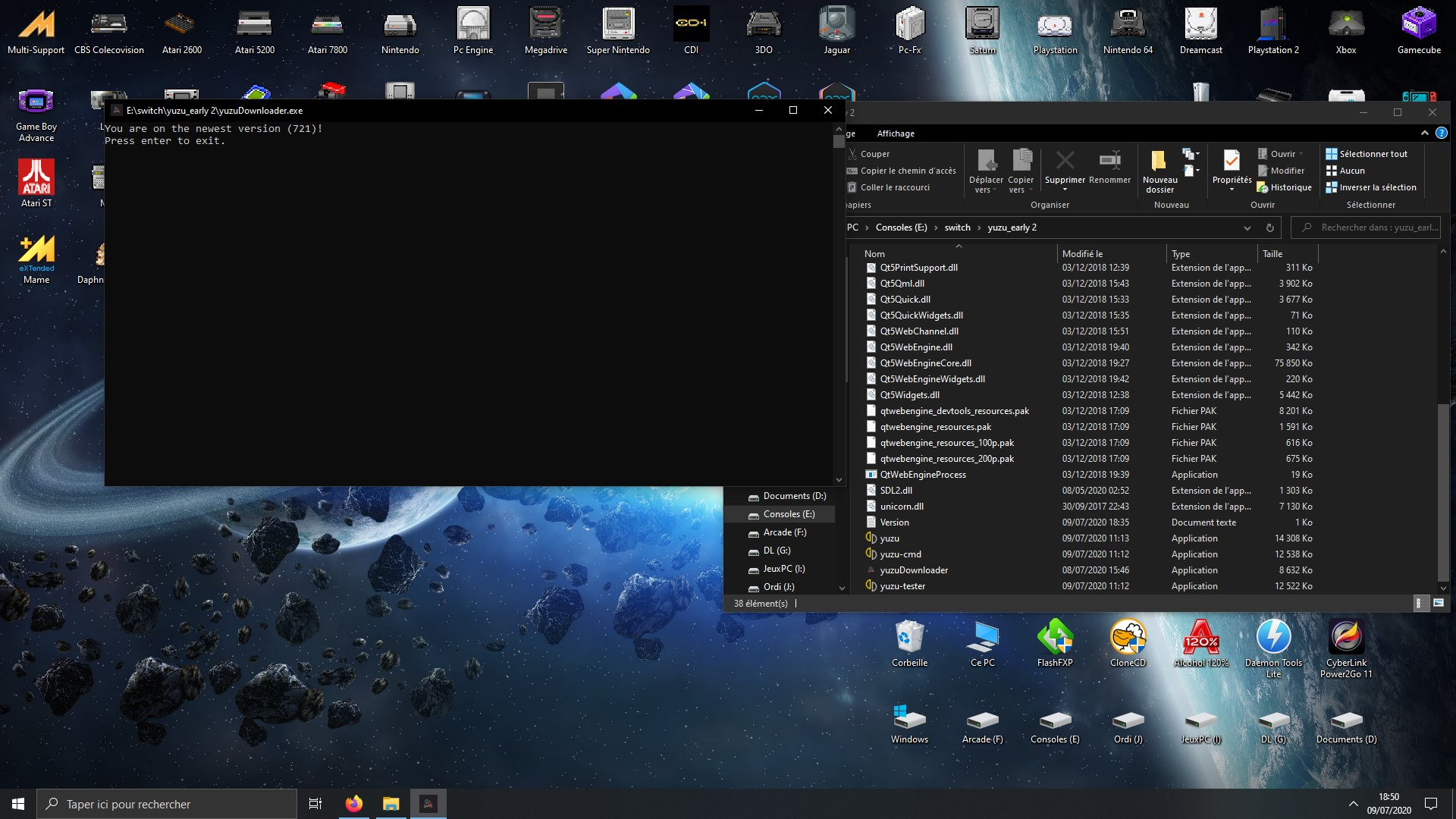Click Consoles (E:) breadcrumb in address bar

coord(901,227)
